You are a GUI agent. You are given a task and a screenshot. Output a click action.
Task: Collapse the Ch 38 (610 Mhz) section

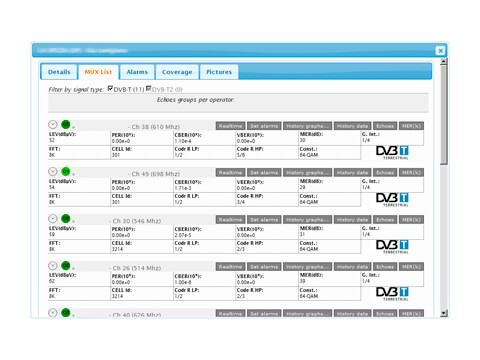click(53, 124)
